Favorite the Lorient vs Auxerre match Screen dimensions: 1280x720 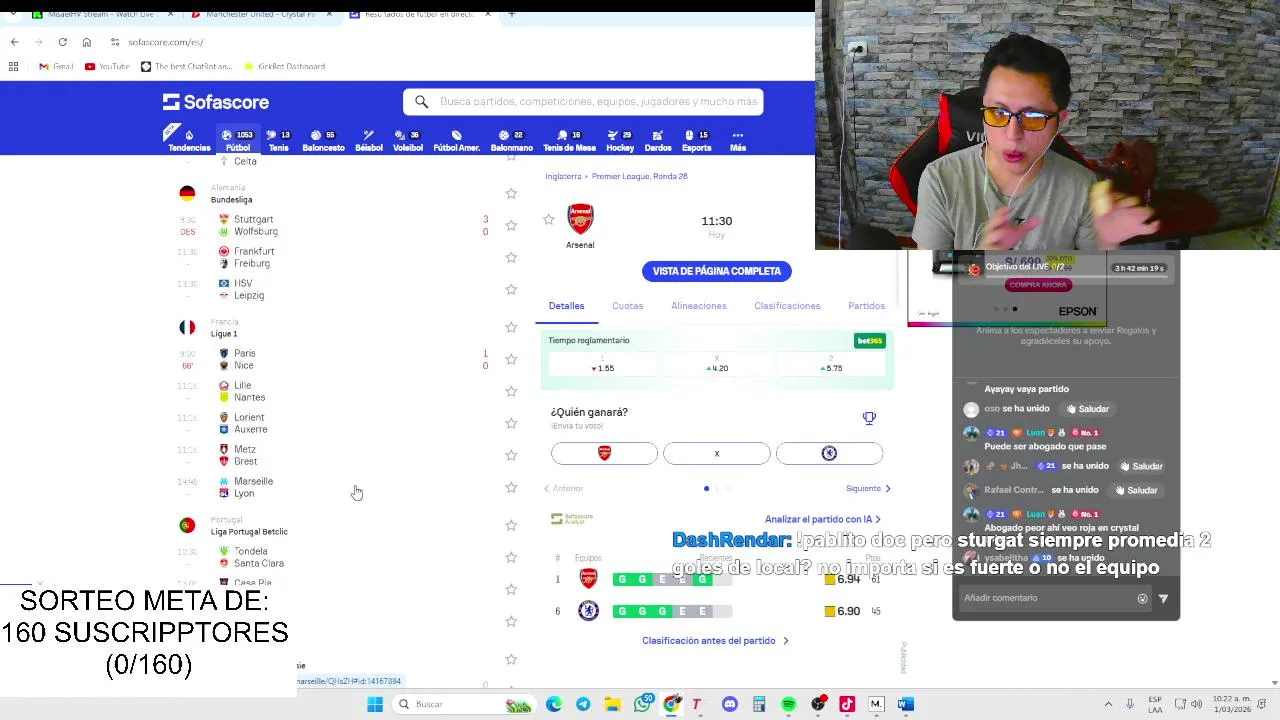511,423
